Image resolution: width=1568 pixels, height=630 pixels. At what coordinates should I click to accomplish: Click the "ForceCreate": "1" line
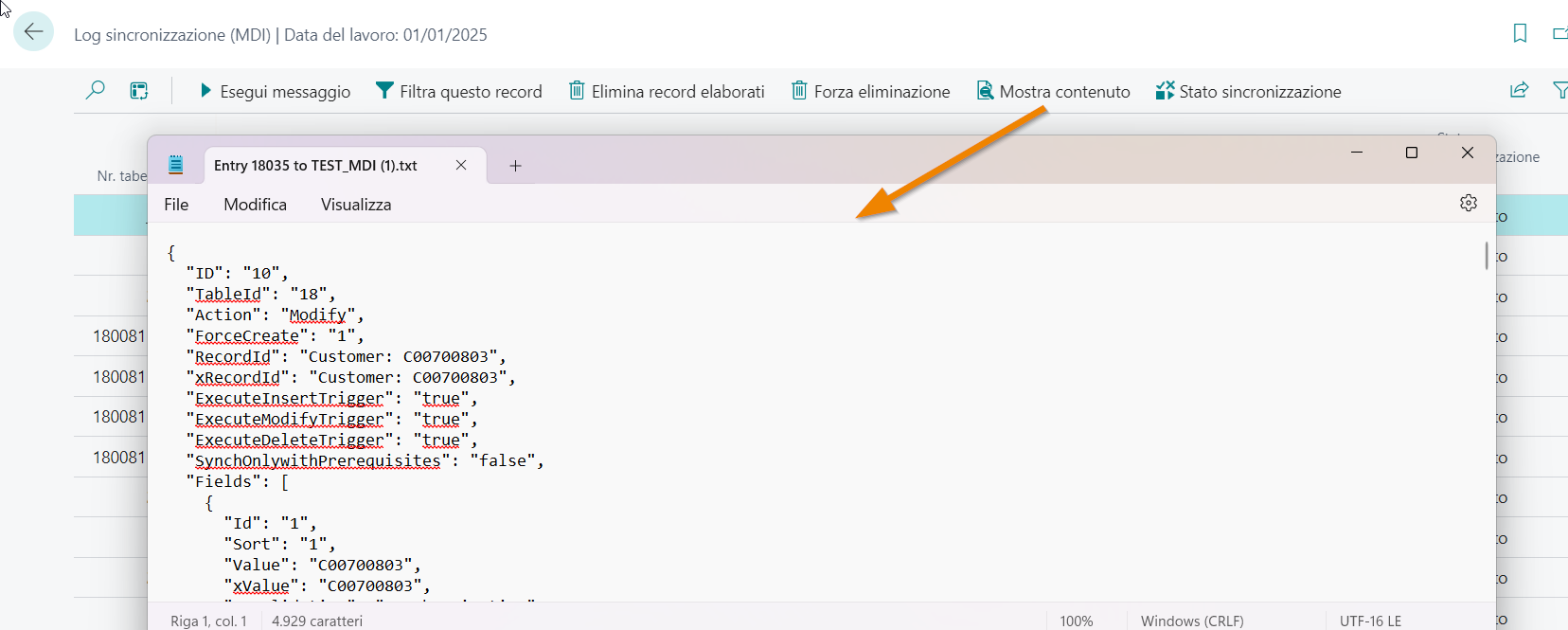click(x=275, y=336)
